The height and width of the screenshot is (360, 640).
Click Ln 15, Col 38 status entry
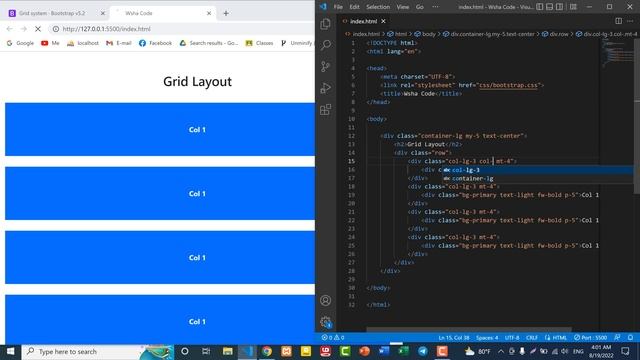pyautogui.click(x=454, y=338)
